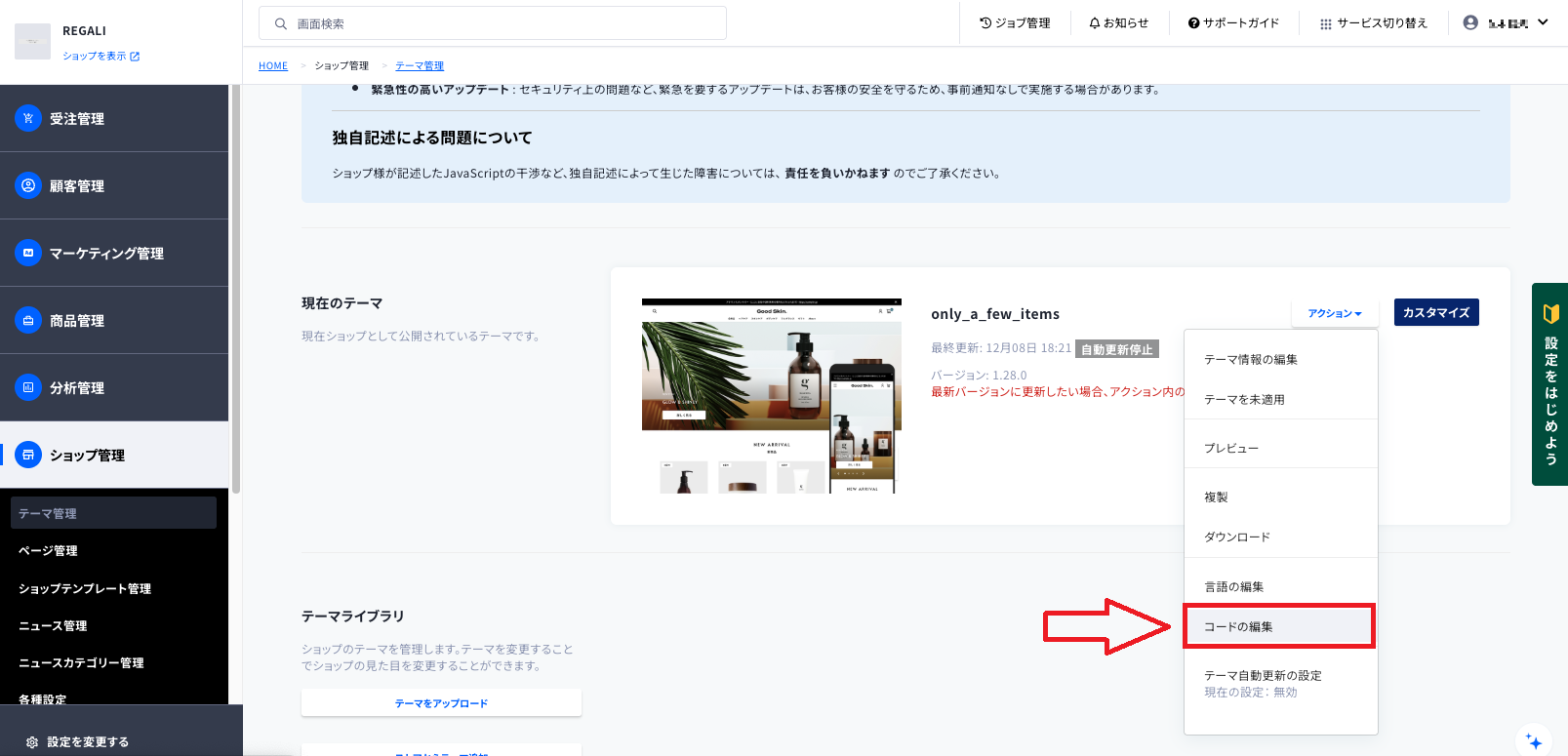Open the 設定をはじめよう side tab
1568x756 pixels.
coord(1549,384)
